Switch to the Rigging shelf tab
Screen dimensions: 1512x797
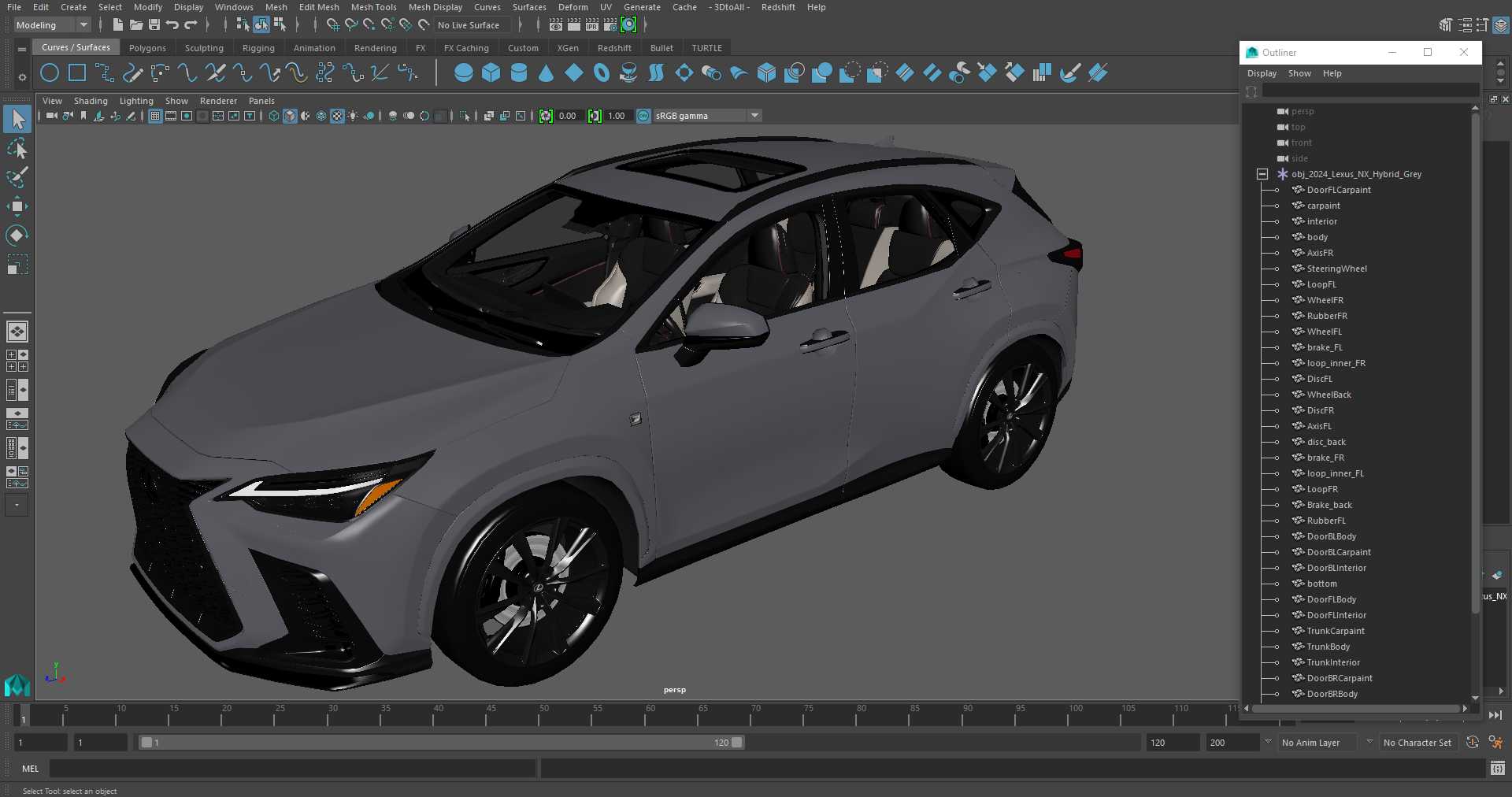(258, 48)
